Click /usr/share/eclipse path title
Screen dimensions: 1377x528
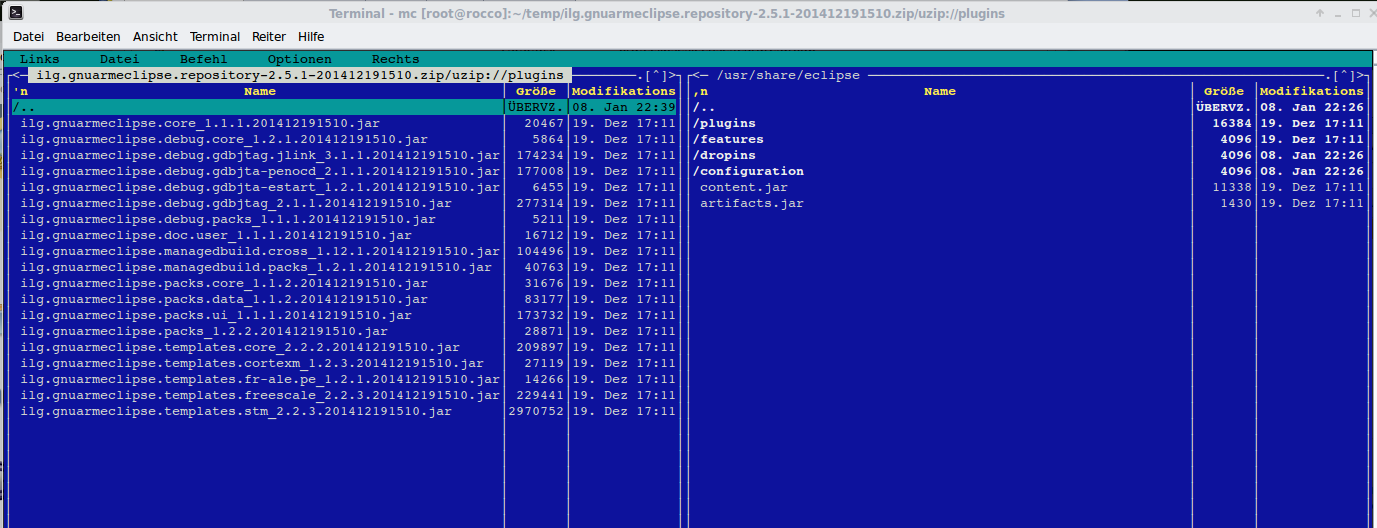pyautogui.click(x=788, y=75)
